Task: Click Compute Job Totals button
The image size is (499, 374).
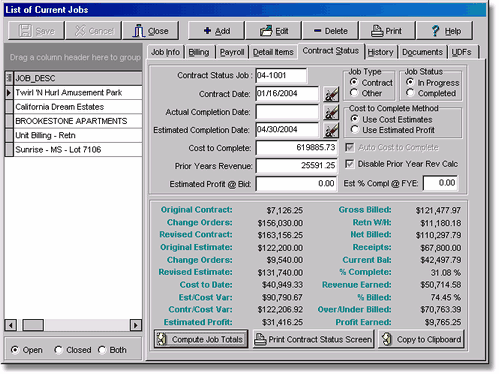Action: [201, 339]
